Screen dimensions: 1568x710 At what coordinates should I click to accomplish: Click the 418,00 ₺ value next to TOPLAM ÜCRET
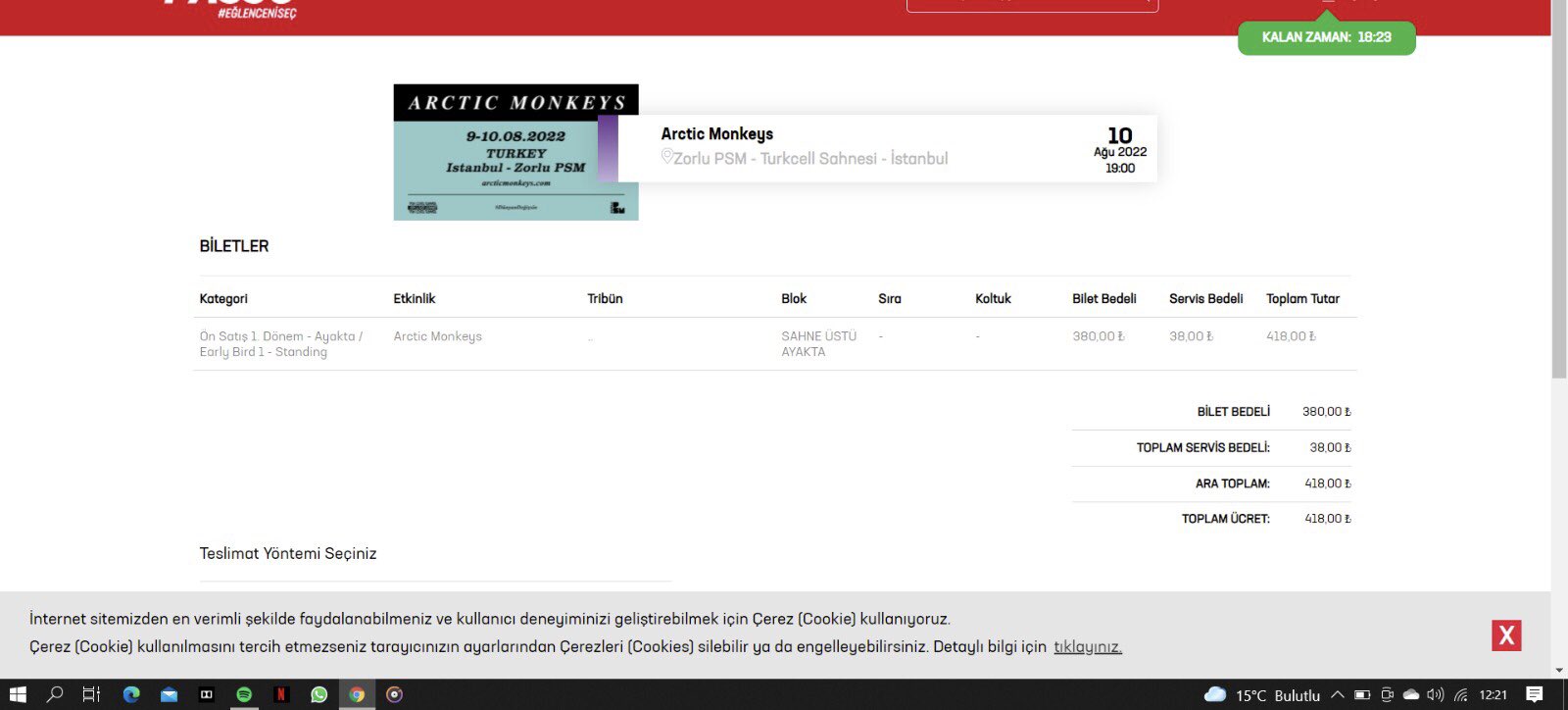point(1328,519)
